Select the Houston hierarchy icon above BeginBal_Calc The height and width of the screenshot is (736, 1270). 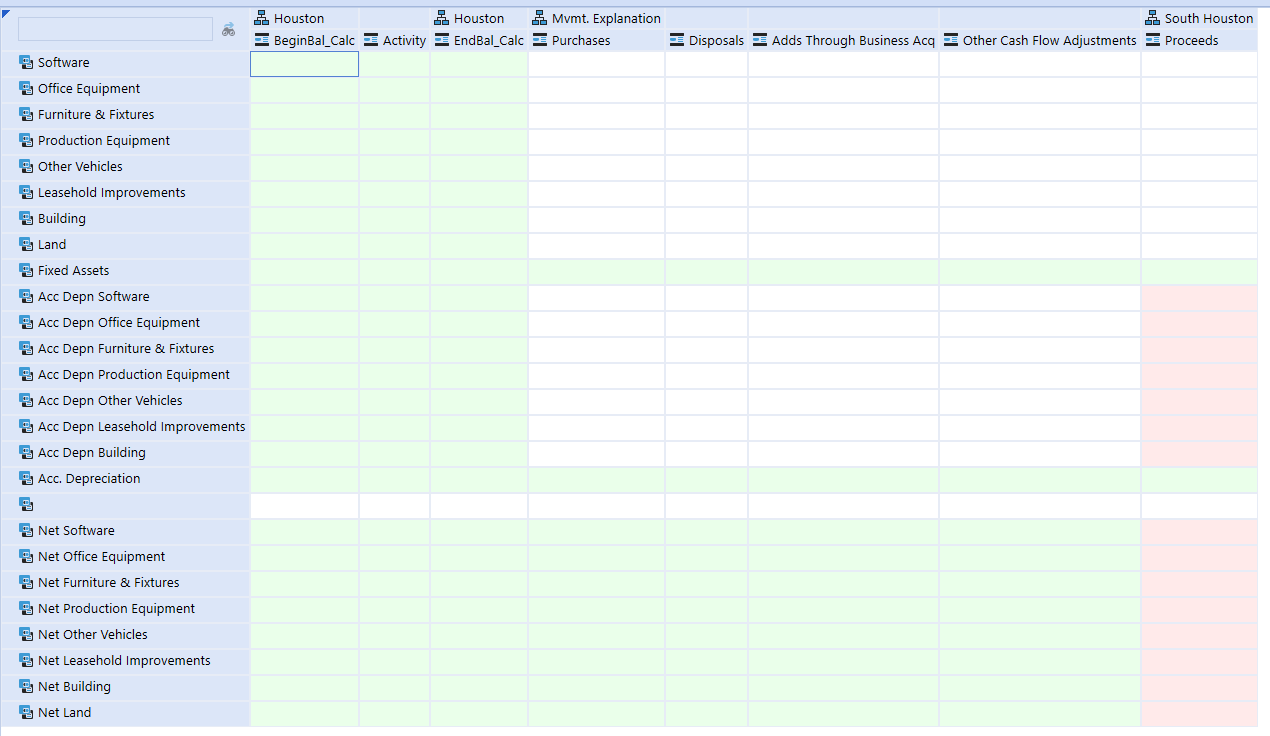262,18
